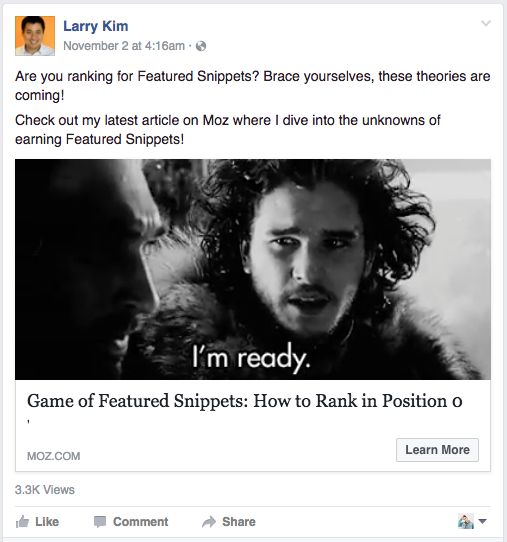Click the thumbs-up Like icon
Screen dimensions: 507x542
pos(22,522)
